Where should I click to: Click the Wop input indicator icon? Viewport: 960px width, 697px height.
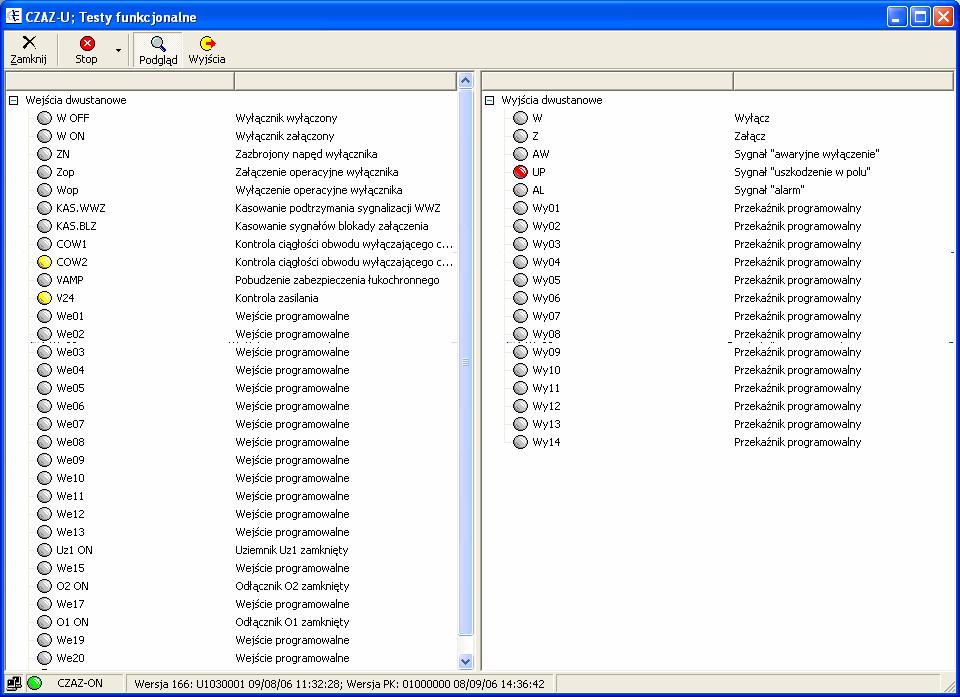click(44, 190)
